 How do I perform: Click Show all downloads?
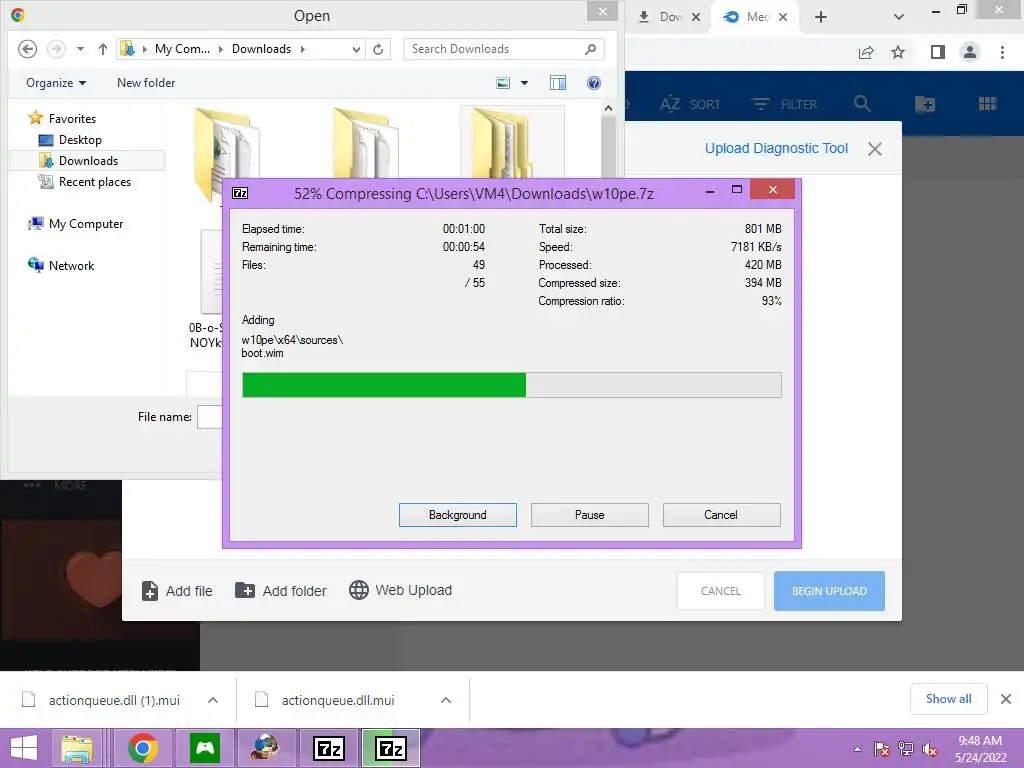click(948, 699)
